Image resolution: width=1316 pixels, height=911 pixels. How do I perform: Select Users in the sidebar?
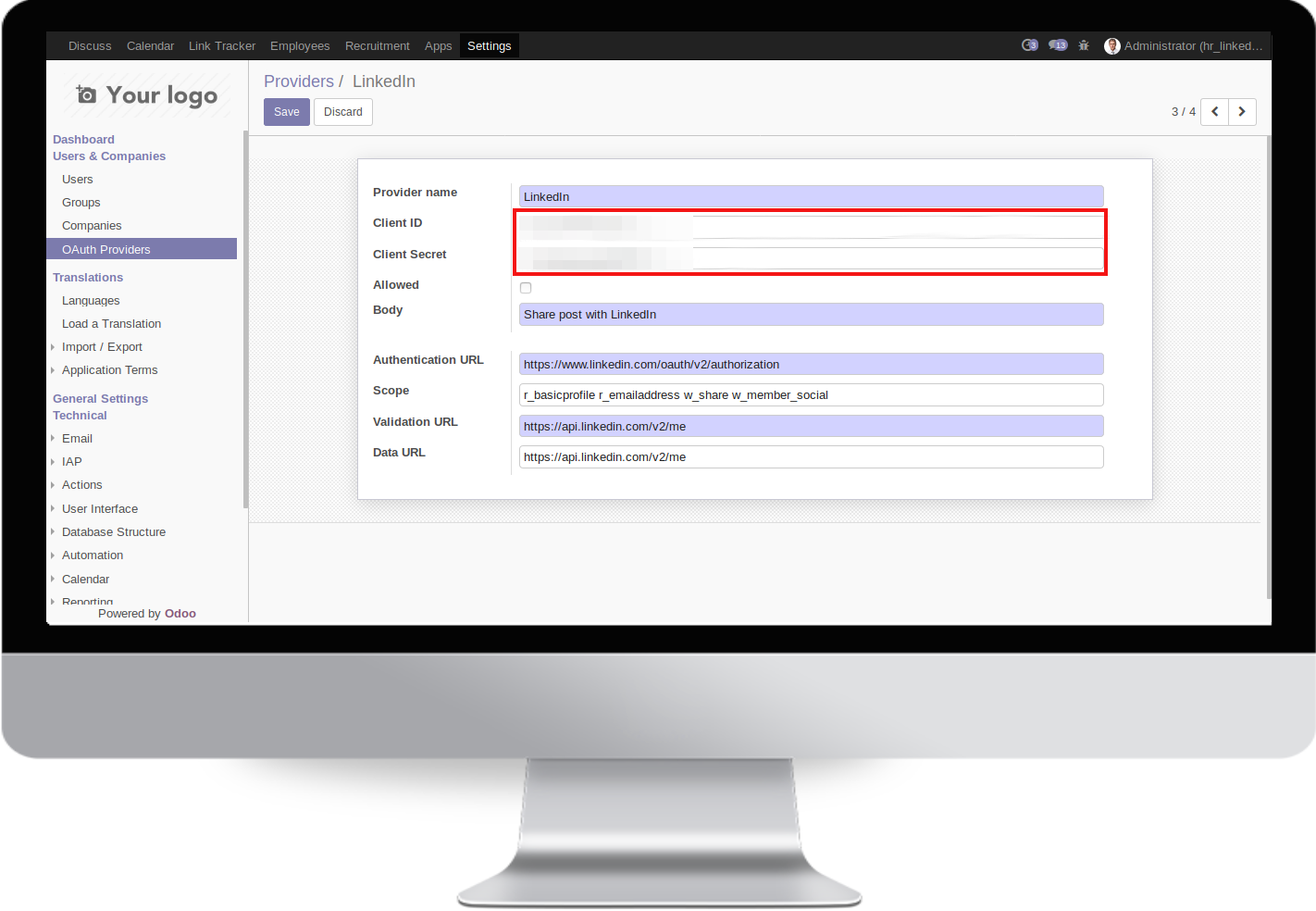(x=78, y=180)
